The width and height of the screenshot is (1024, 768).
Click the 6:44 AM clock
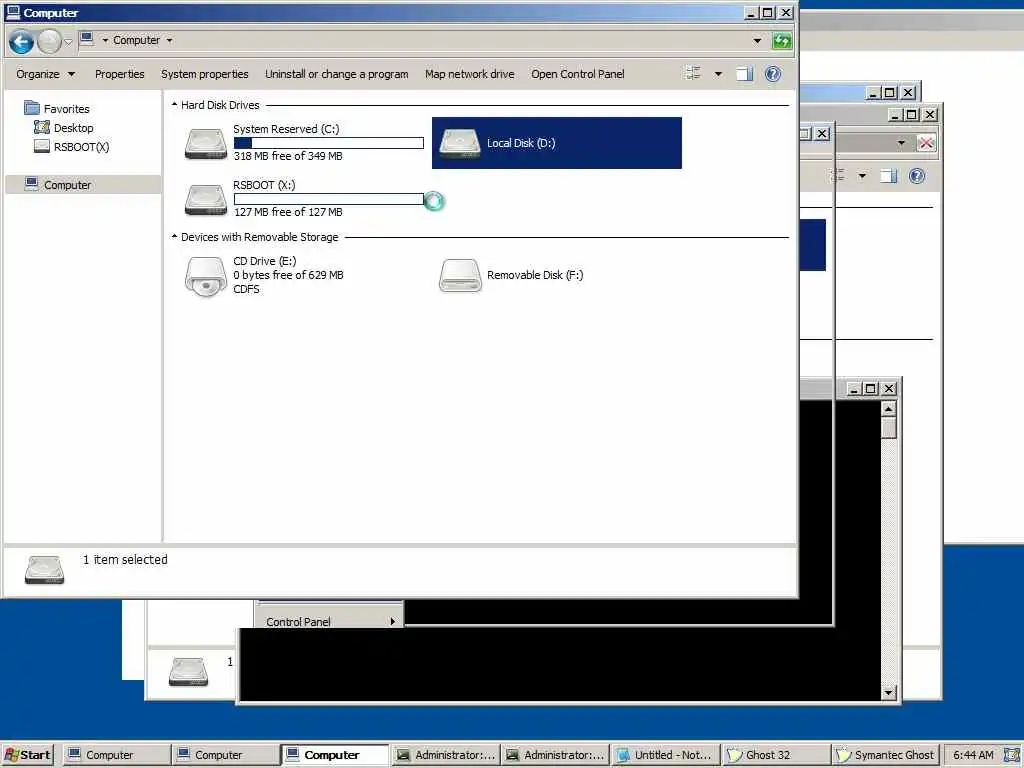pyautogui.click(x=973, y=755)
